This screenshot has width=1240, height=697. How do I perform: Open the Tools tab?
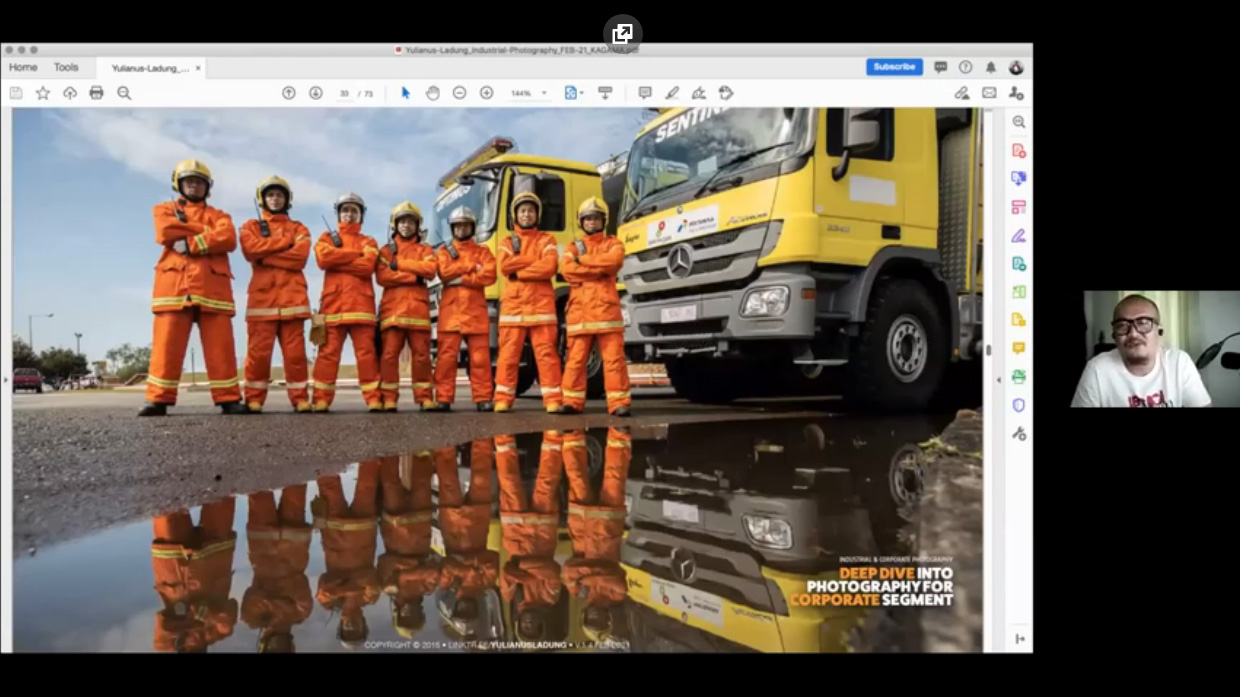(x=66, y=67)
